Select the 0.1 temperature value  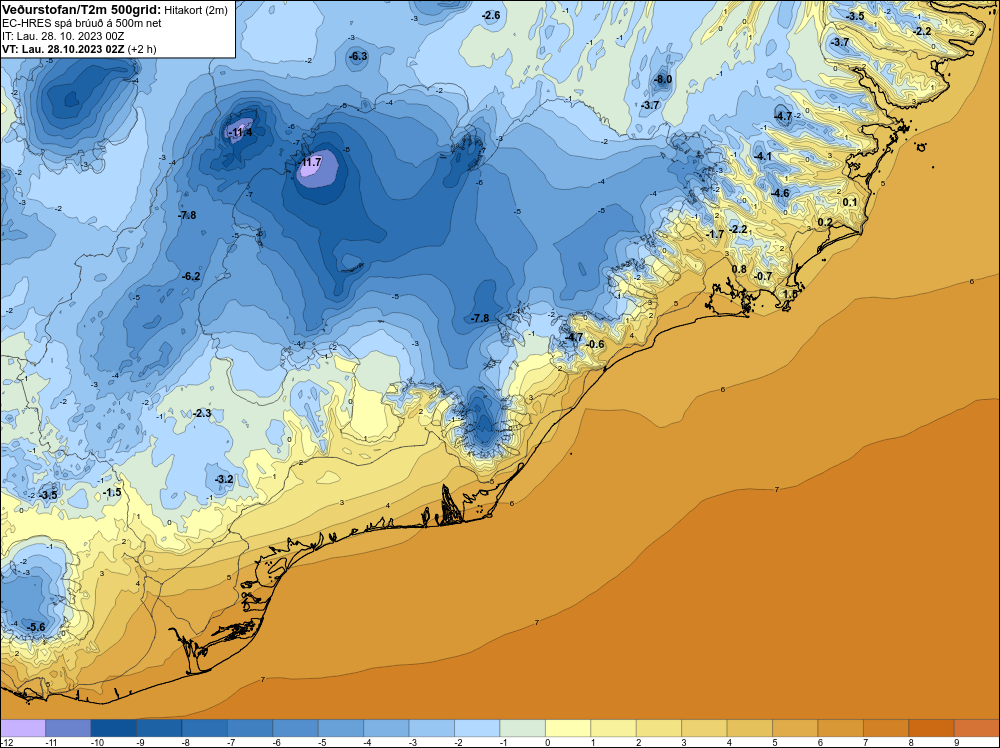[x=849, y=202]
